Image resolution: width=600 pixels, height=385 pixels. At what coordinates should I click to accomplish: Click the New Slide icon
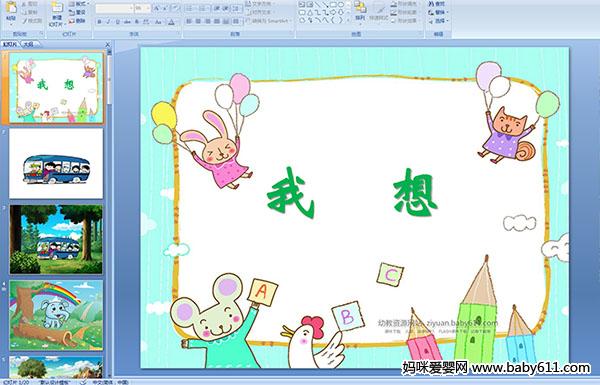57,8
